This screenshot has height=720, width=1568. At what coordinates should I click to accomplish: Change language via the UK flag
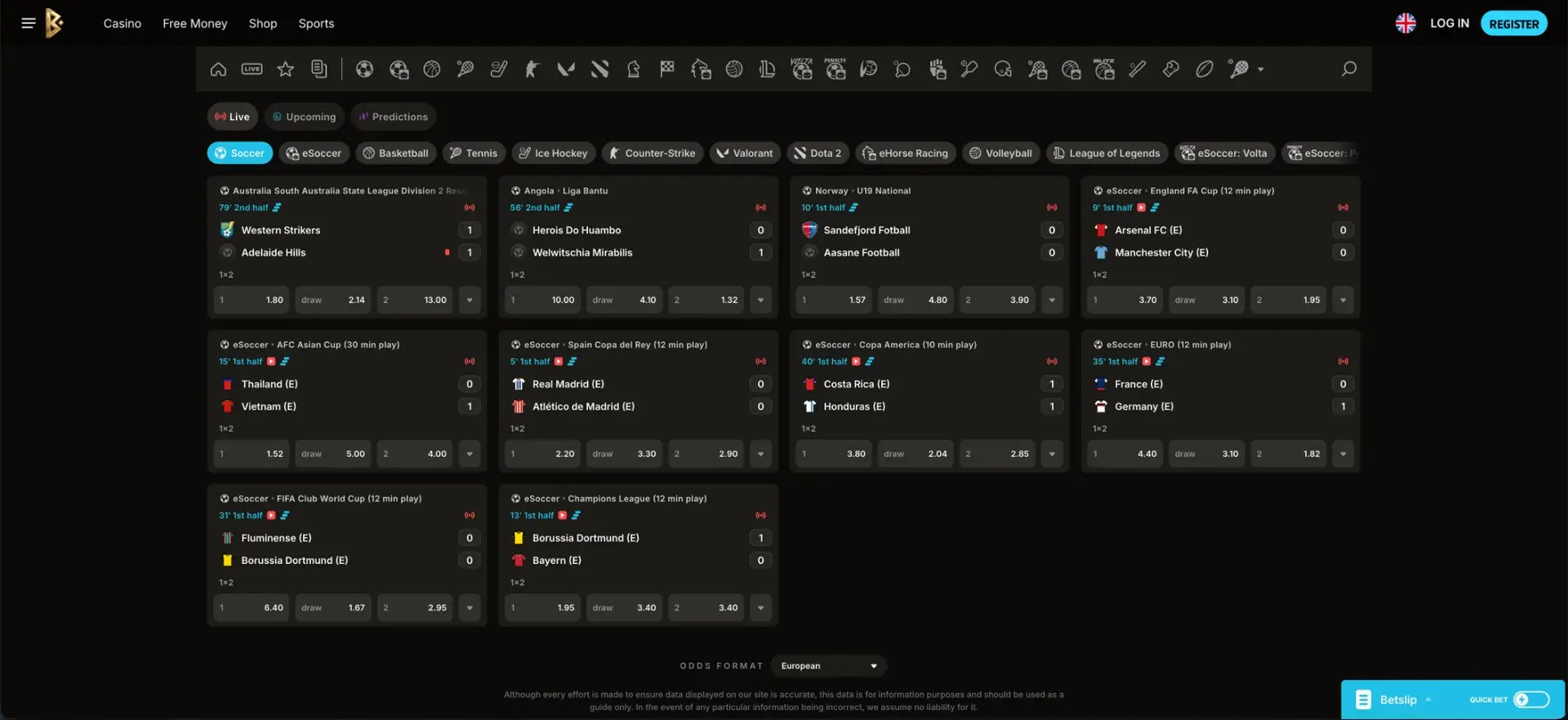click(x=1405, y=23)
